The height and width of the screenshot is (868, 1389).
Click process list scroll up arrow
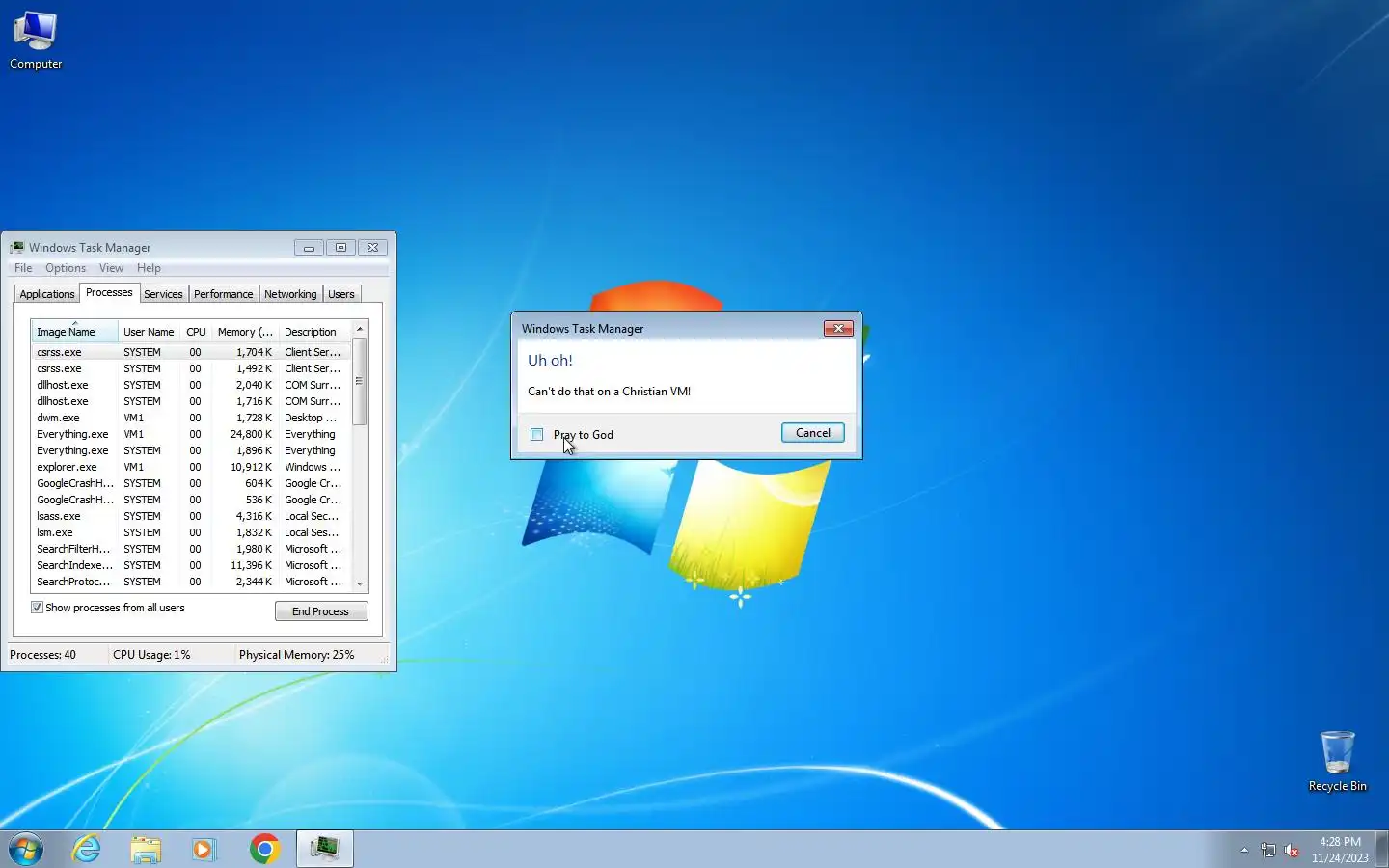360,329
